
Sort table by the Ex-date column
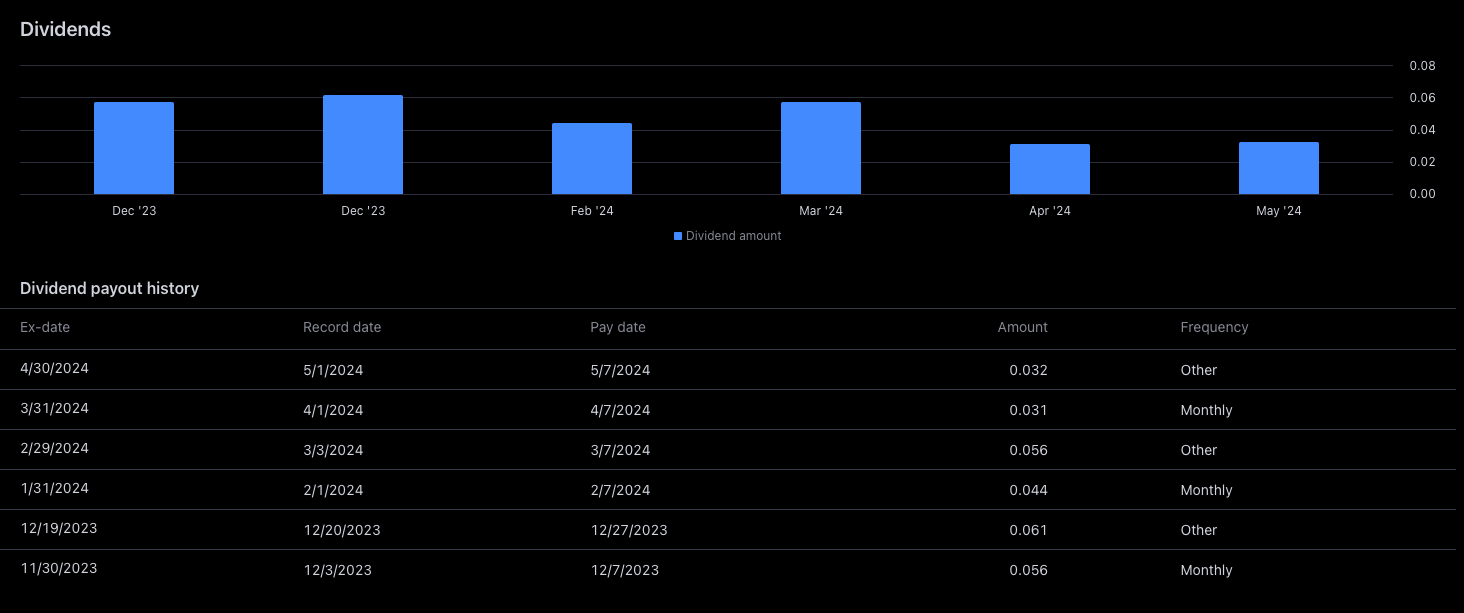tap(45, 327)
